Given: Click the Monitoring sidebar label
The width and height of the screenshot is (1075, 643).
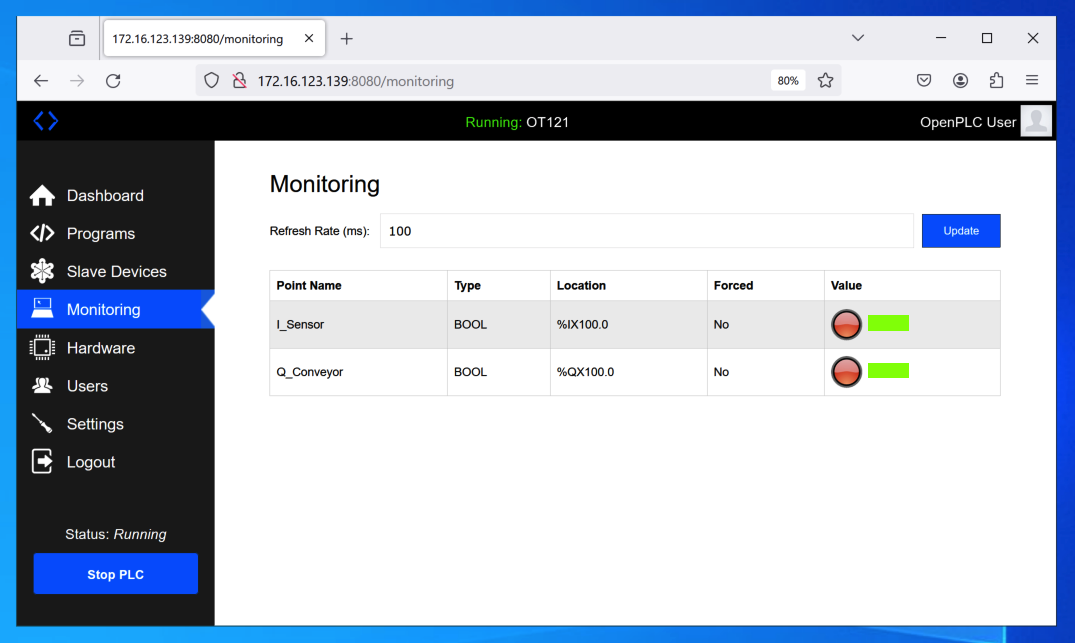Looking at the screenshot, I should pyautogui.click(x=104, y=309).
